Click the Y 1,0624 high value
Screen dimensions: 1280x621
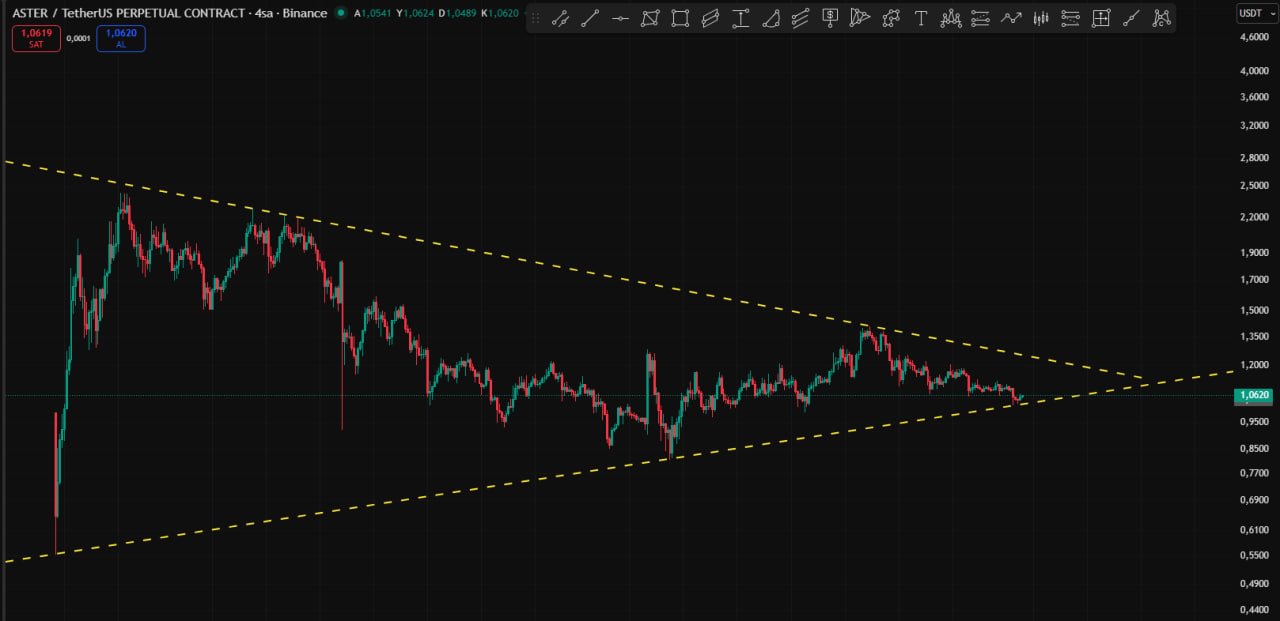pos(416,13)
